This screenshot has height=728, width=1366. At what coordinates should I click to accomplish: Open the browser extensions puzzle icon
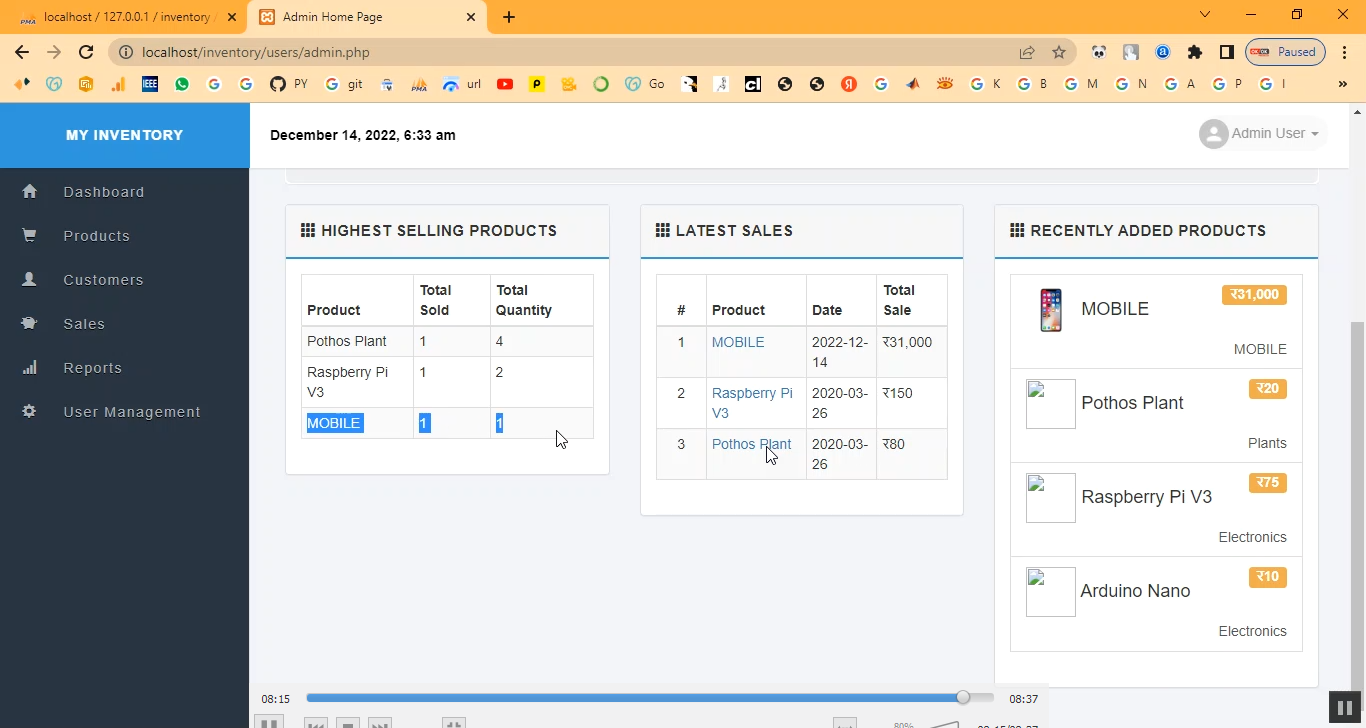(x=1194, y=52)
